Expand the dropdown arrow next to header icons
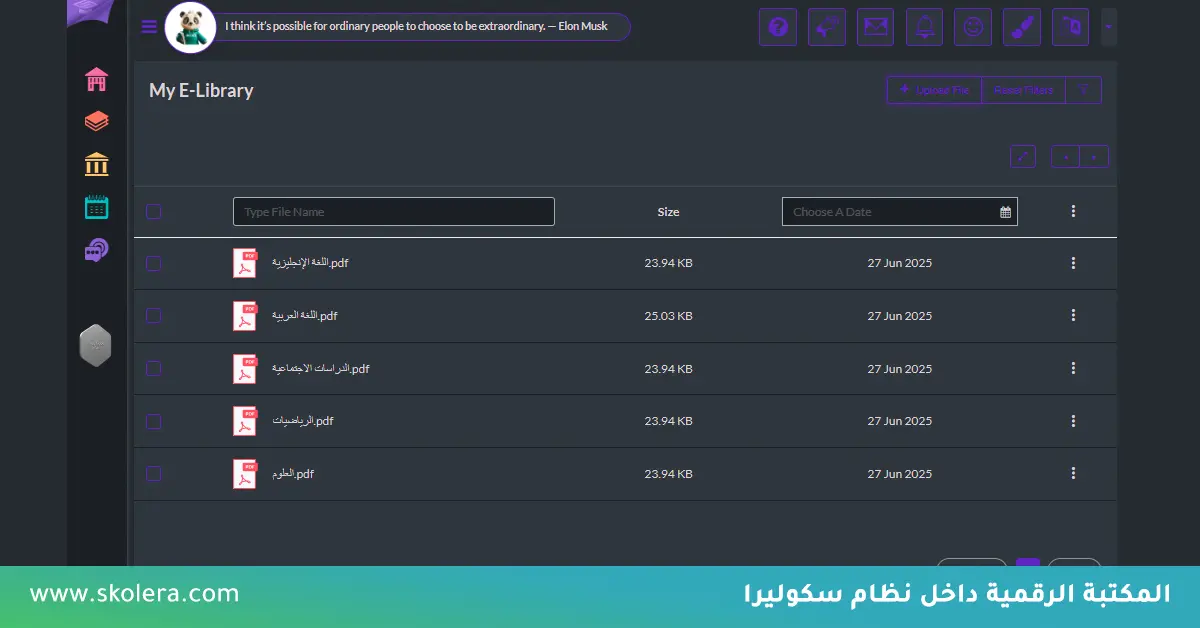1200x628 pixels. pos(1108,27)
